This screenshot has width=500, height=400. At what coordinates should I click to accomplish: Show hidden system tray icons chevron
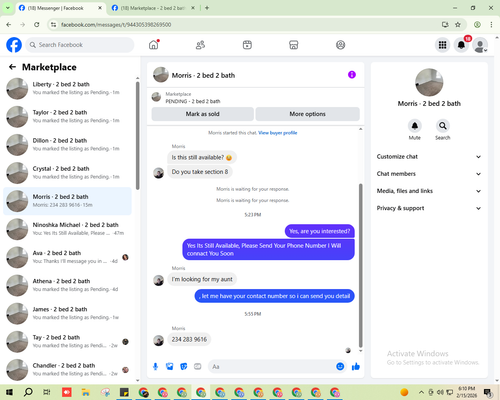click(x=421, y=392)
